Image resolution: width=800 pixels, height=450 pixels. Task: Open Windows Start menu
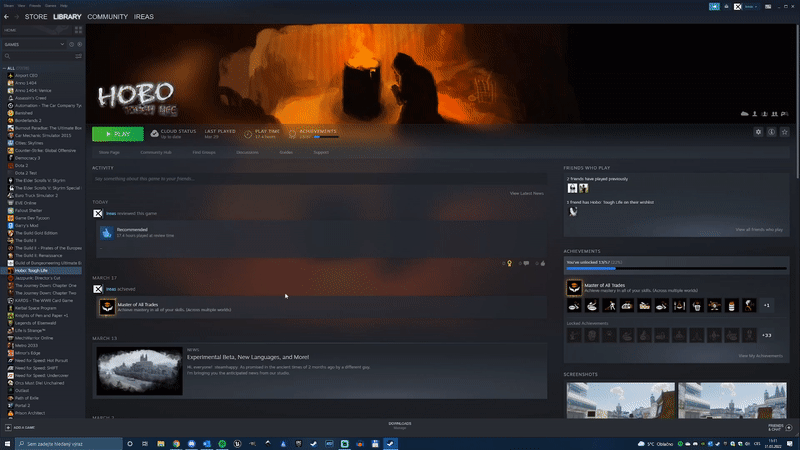point(7,444)
